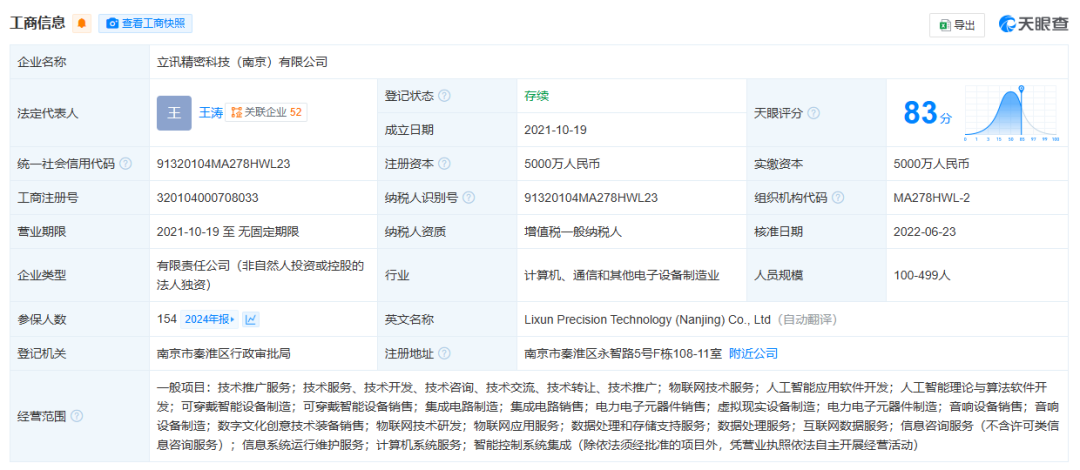Click credit code 91320104MA278HWL23 in 统一社会信用代码 row
Viewport: 1080px width, 470px height.
pyautogui.click(x=224, y=164)
